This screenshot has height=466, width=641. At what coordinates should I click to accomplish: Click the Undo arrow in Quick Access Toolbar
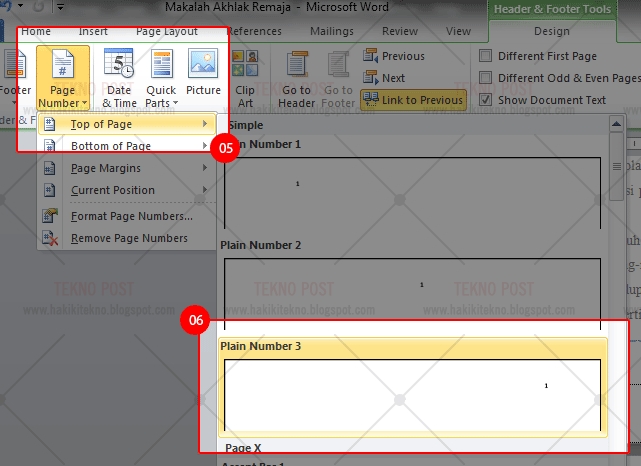(x=7, y=6)
